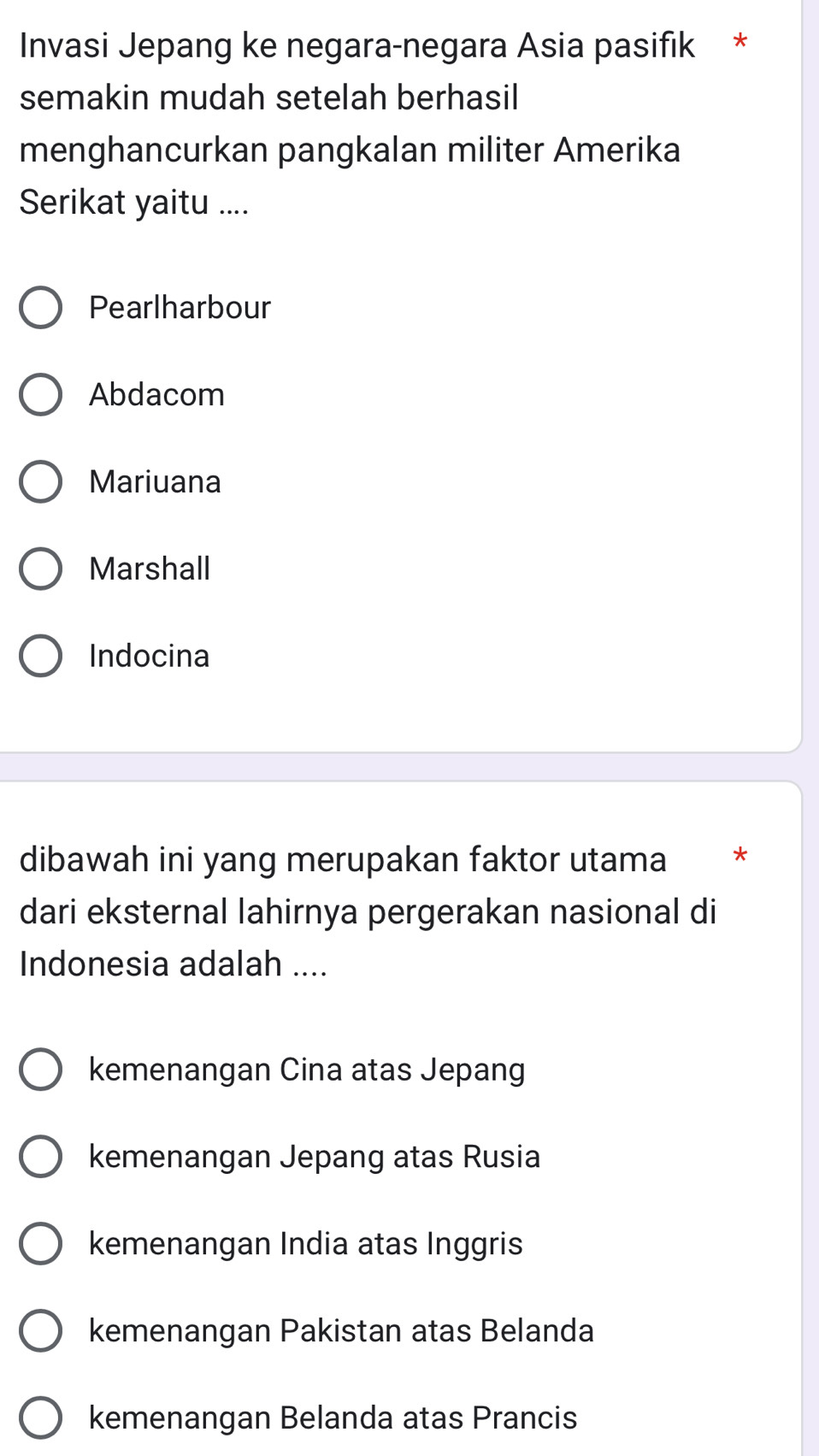Click the required asterisk on pergerakan nasional question

pyautogui.click(x=740, y=855)
